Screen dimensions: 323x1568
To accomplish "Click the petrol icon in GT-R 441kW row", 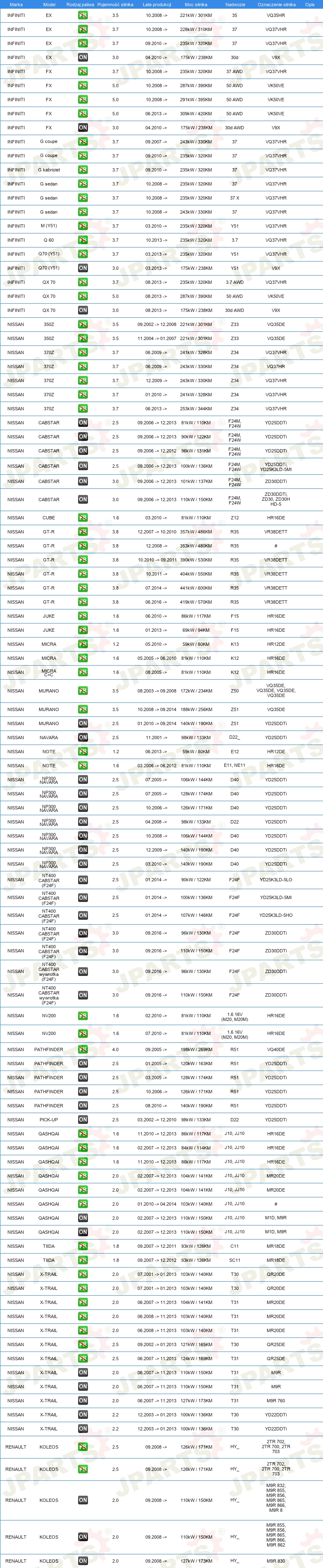I will coord(83,588).
